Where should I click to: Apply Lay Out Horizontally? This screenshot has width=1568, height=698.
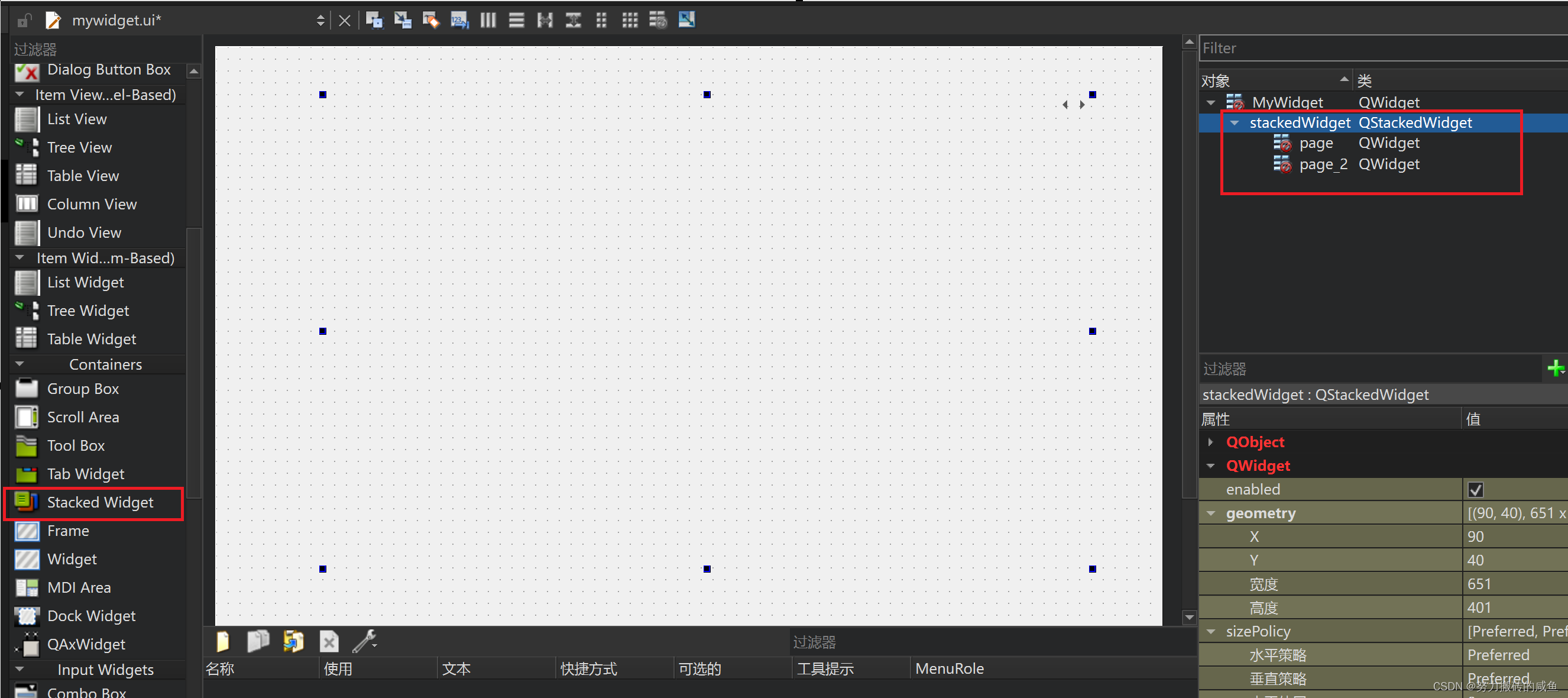488,20
